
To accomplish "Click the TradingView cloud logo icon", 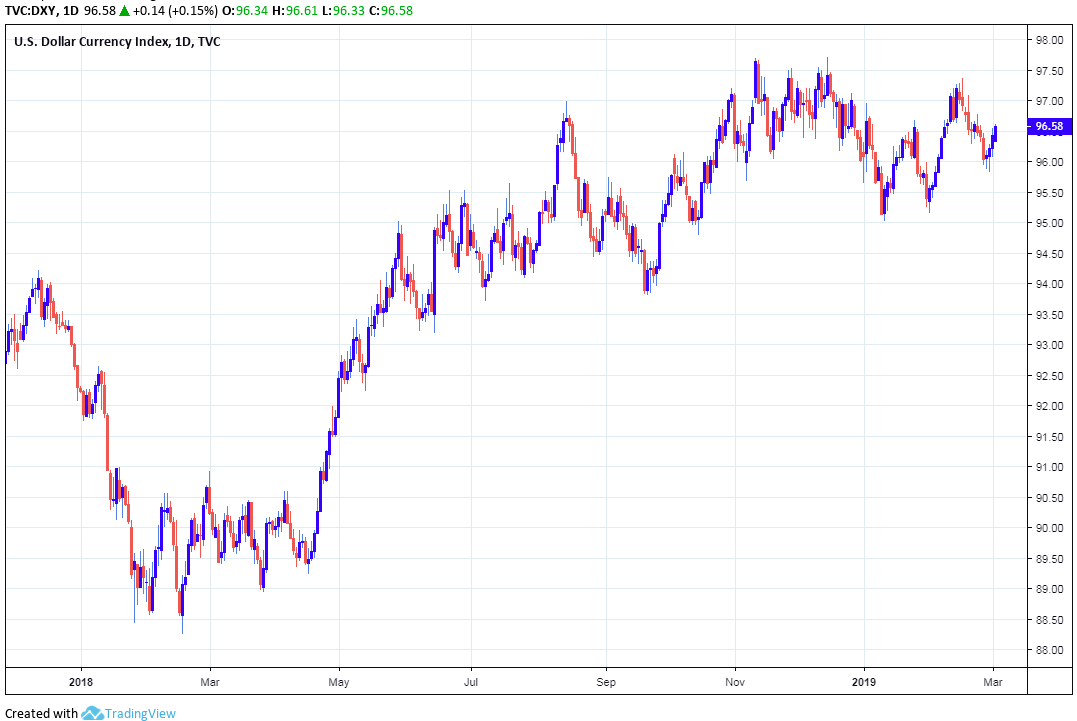I will (x=92, y=713).
